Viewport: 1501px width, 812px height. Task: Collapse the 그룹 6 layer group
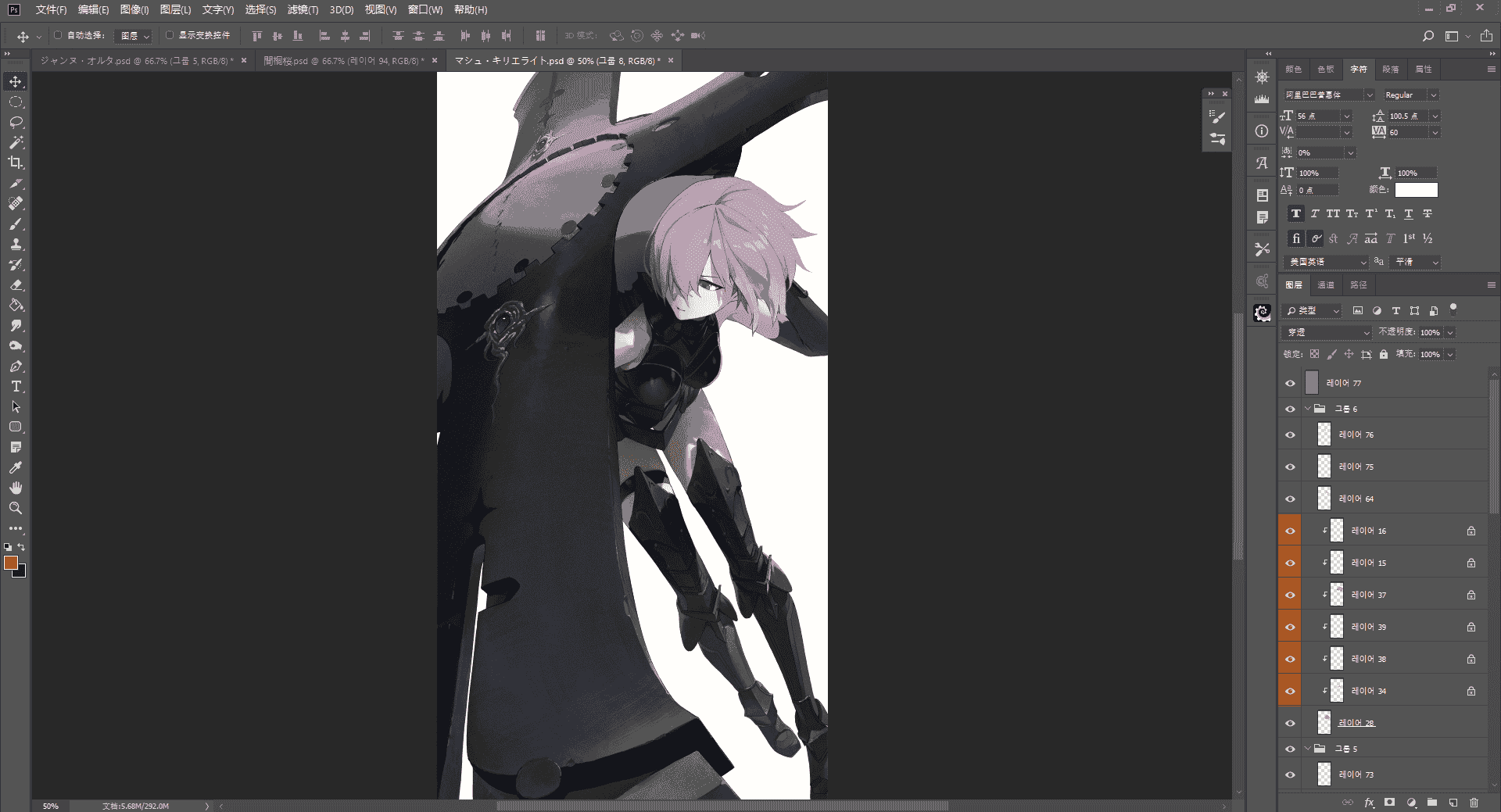pos(1308,409)
